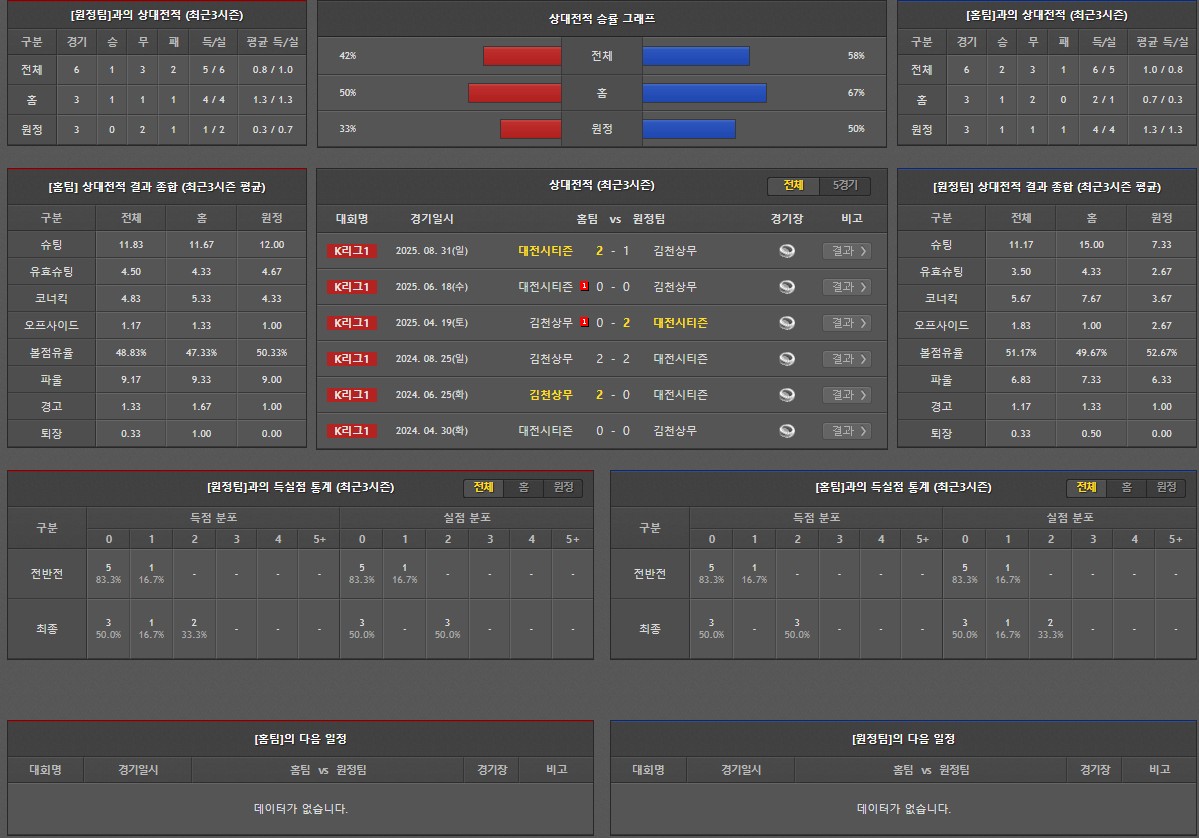Click stadium icon for 2024. 08. 25 match
Image resolution: width=1199 pixels, height=838 pixels.
[x=787, y=359]
